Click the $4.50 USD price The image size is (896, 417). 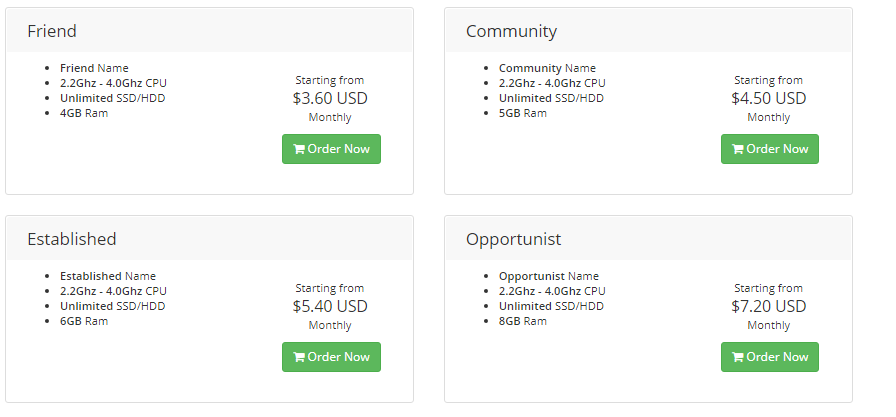point(768,98)
